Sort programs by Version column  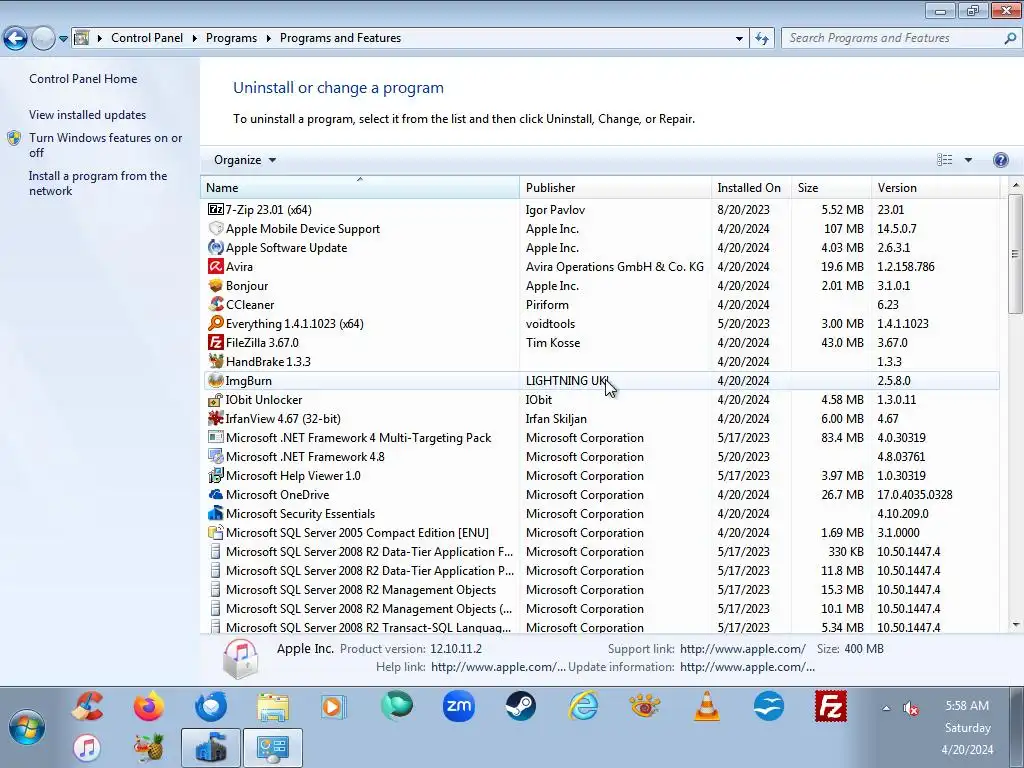coord(935,187)
